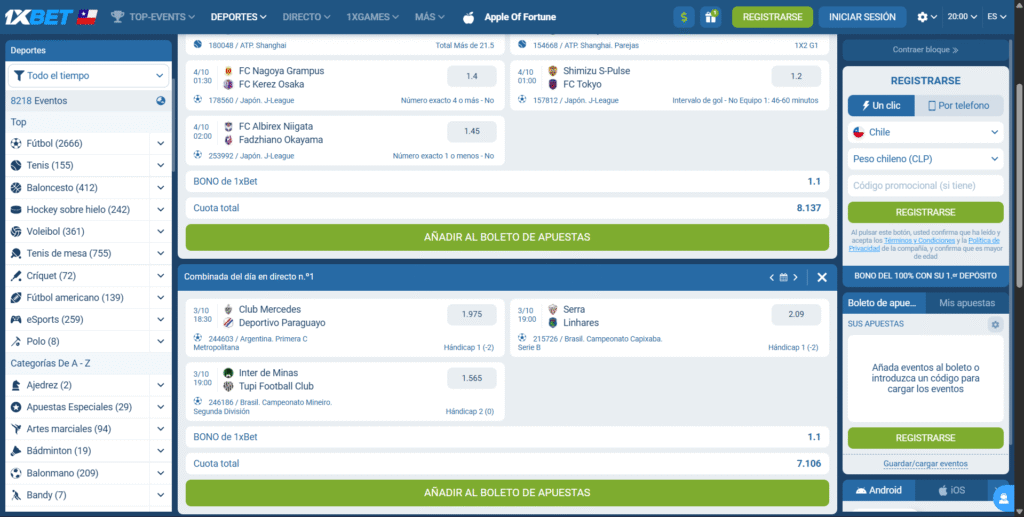Viewport: 1024px width, 517px height.
Task: Click the 2.09 odds for Serra vs Linhares
Action: [x=796, y=315]
